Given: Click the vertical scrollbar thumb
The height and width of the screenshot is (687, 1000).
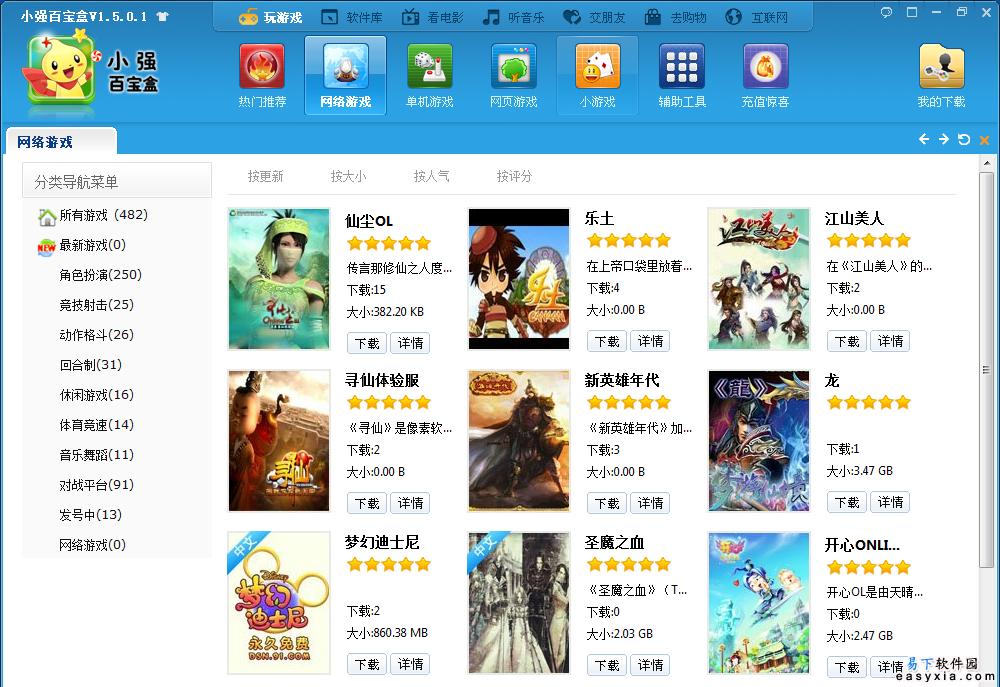Looking at the screenshot, I should click(986, 370).
